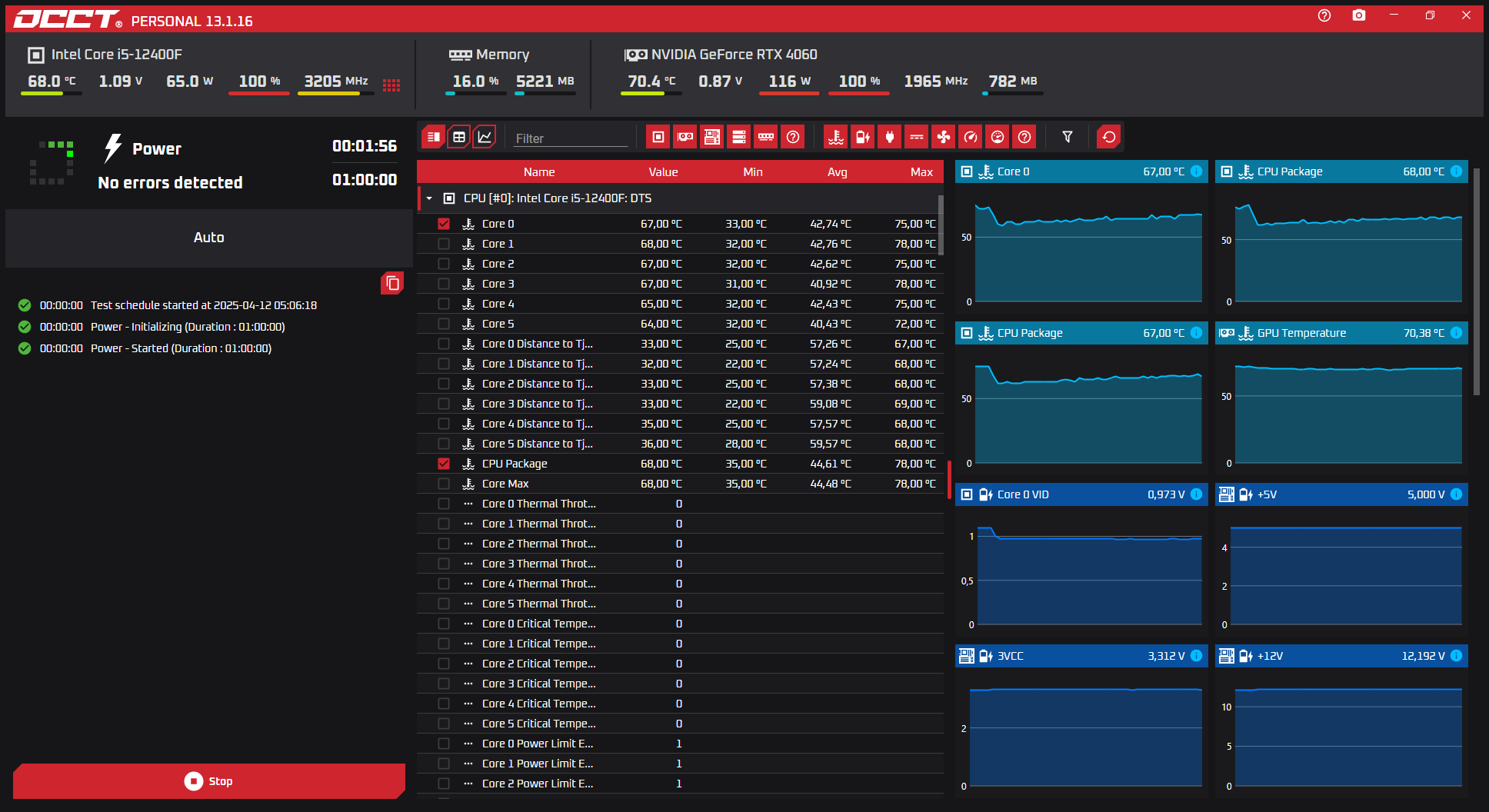Image resolution: width=1489 pixels, height=812 pixels.
Task: Take a screenshot with the camera icon
Action: [x=1359, y=15]
